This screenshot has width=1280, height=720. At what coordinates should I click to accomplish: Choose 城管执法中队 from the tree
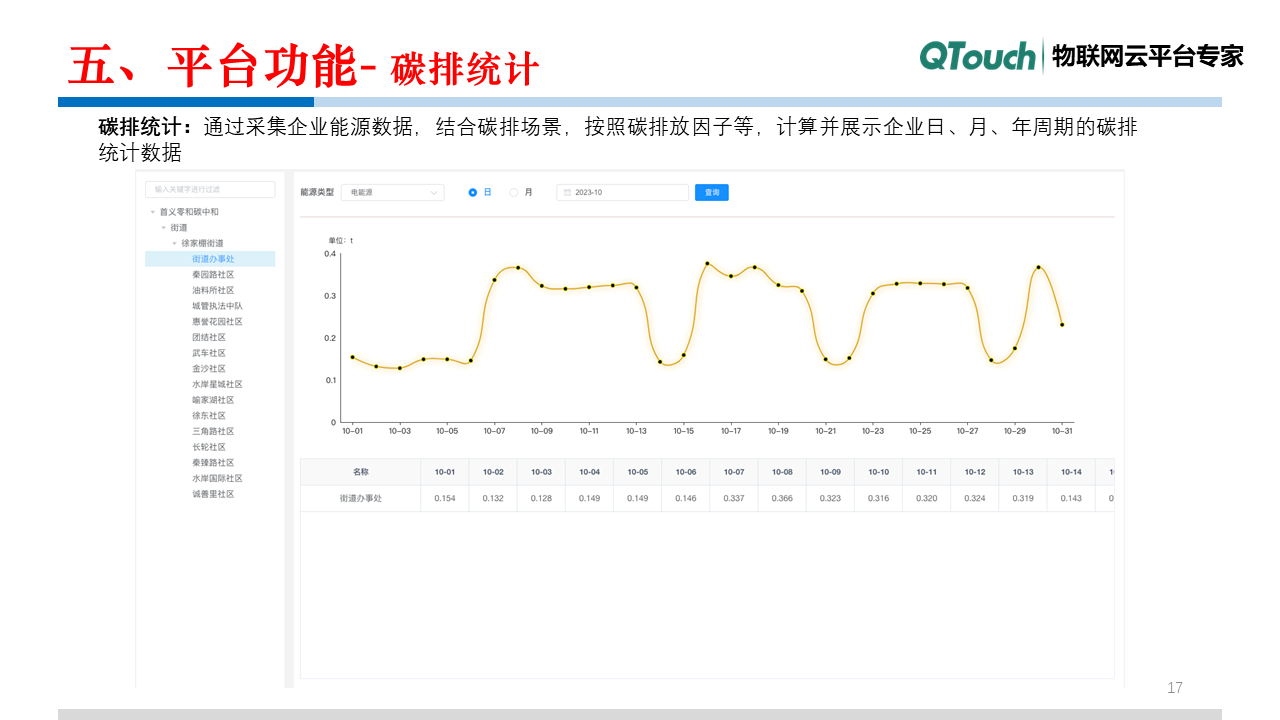point(217,306)
